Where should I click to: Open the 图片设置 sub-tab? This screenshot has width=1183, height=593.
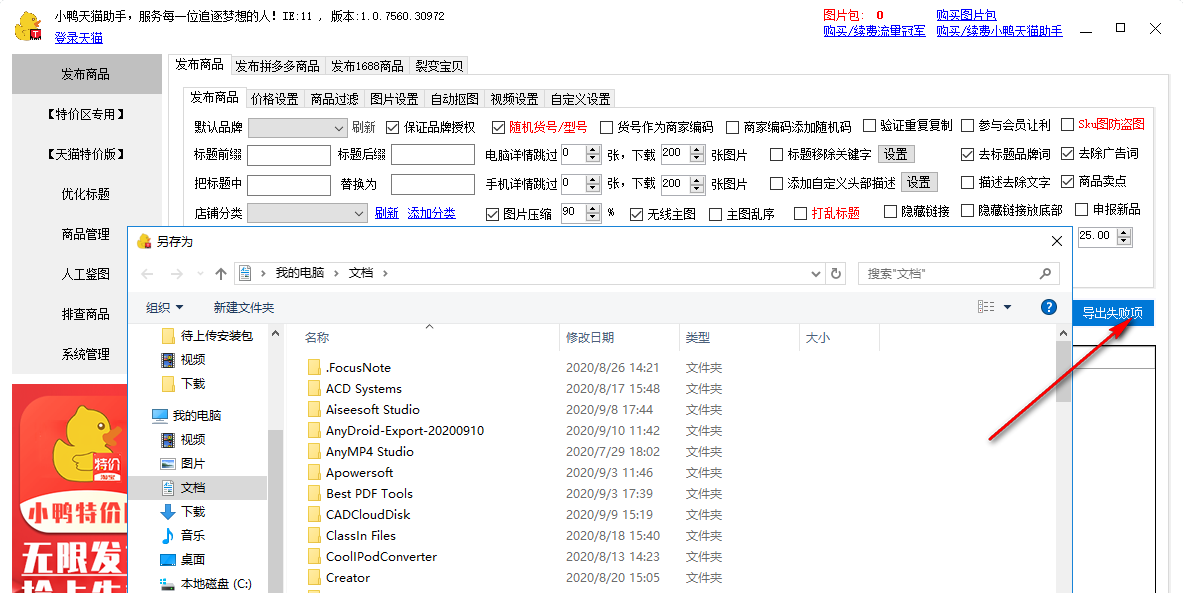(x=394, y=99)
